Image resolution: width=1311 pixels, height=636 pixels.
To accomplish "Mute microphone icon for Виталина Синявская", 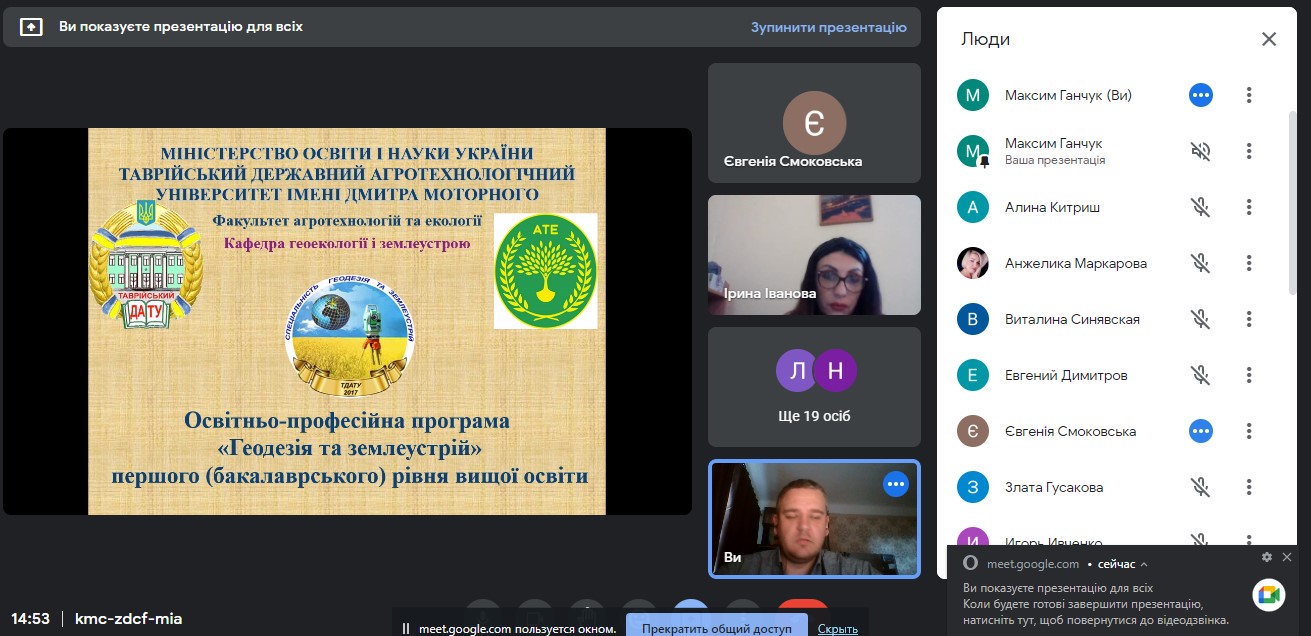I will [x=1201, y=319].
